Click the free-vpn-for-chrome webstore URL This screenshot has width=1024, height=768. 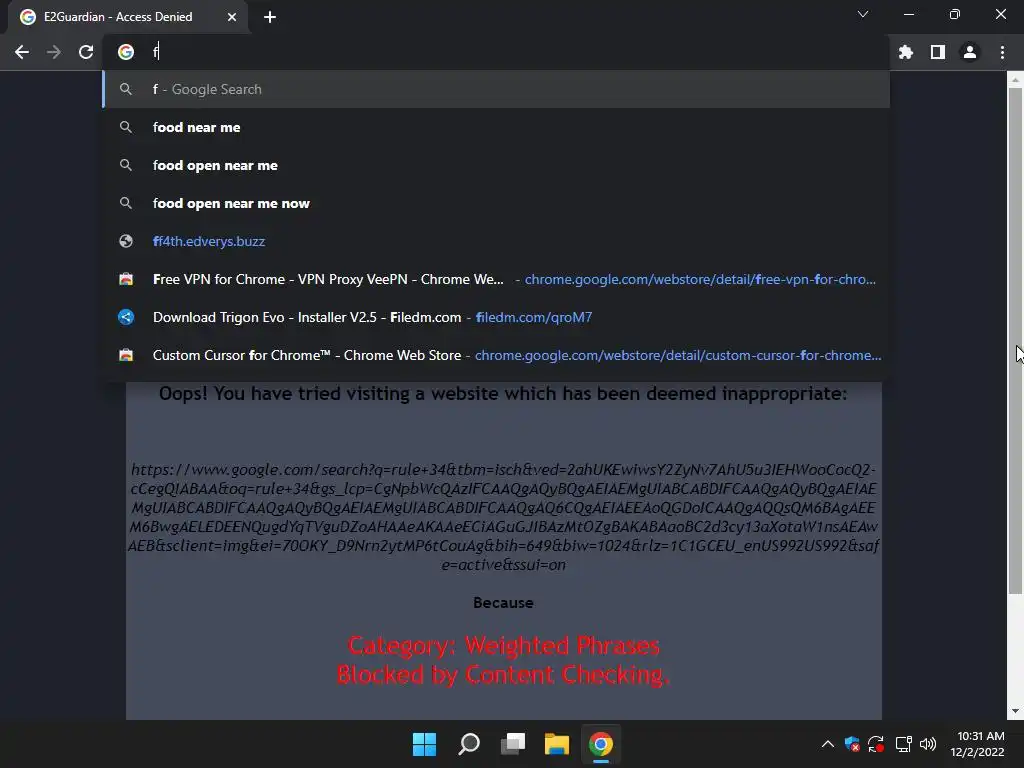(700, 280)
